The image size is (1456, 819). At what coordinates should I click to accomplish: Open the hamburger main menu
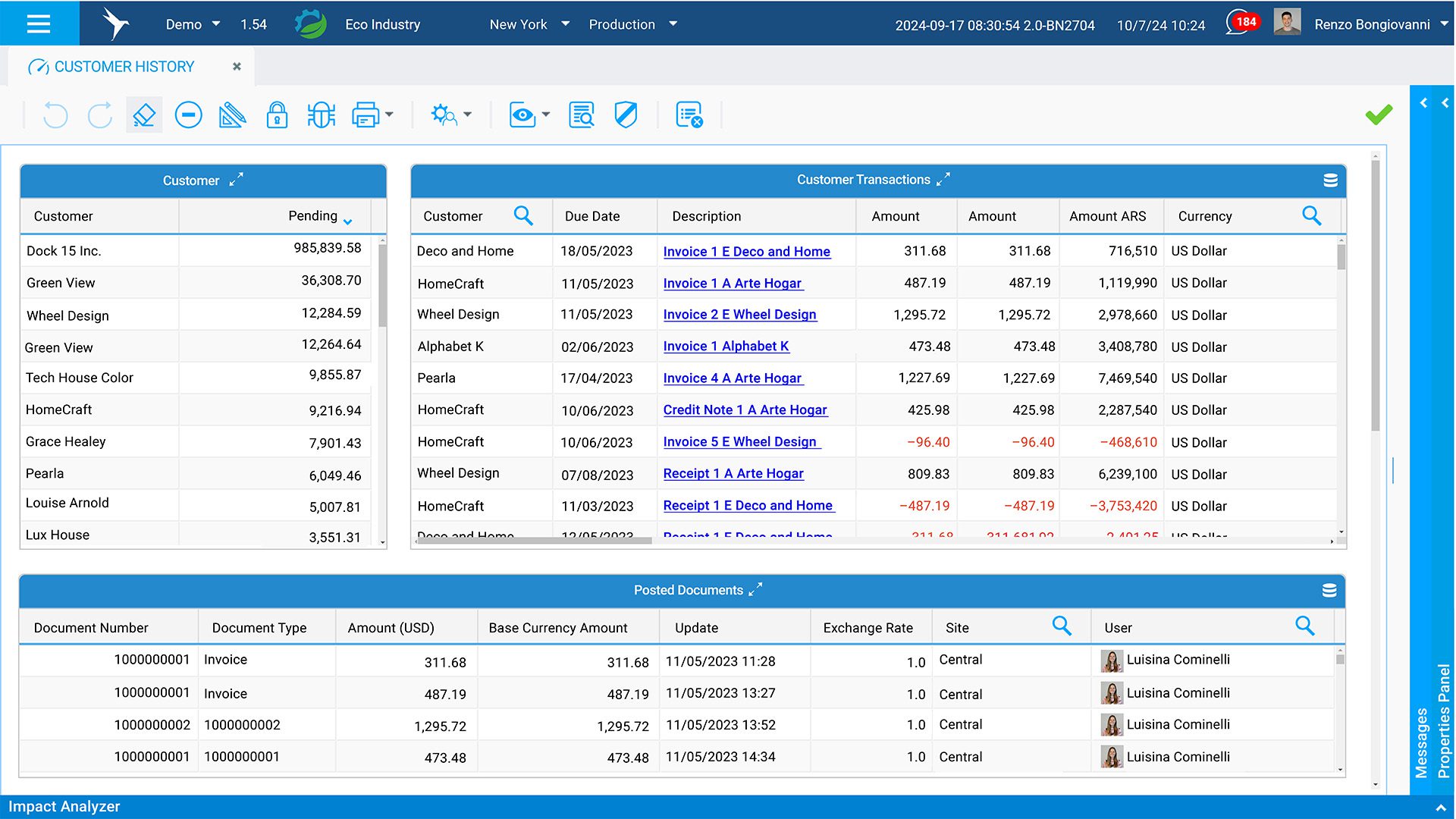pyautogui.click(x=39, y=24)
